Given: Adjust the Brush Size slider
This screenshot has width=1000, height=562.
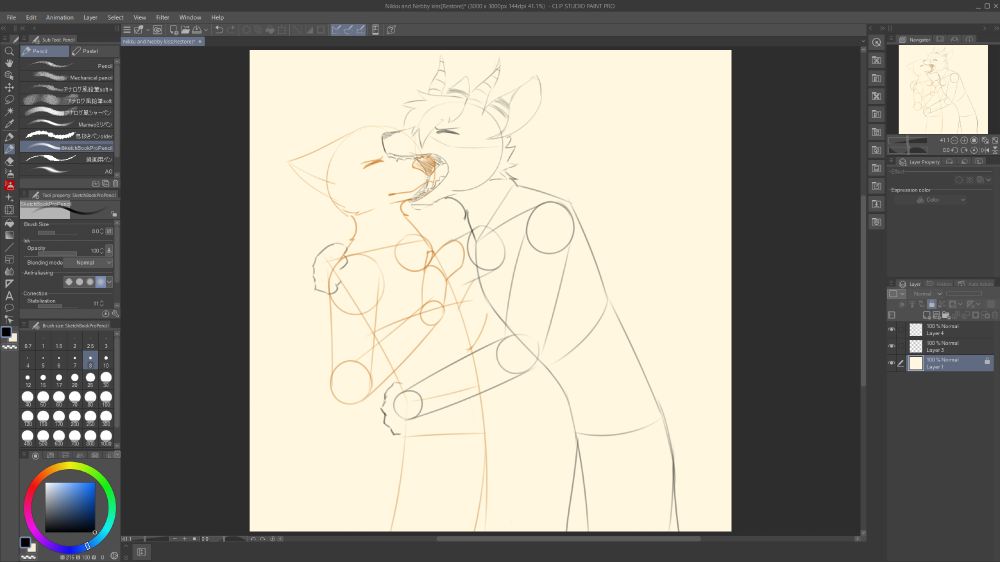Looking at the screenshot, I should pos(56,233).
